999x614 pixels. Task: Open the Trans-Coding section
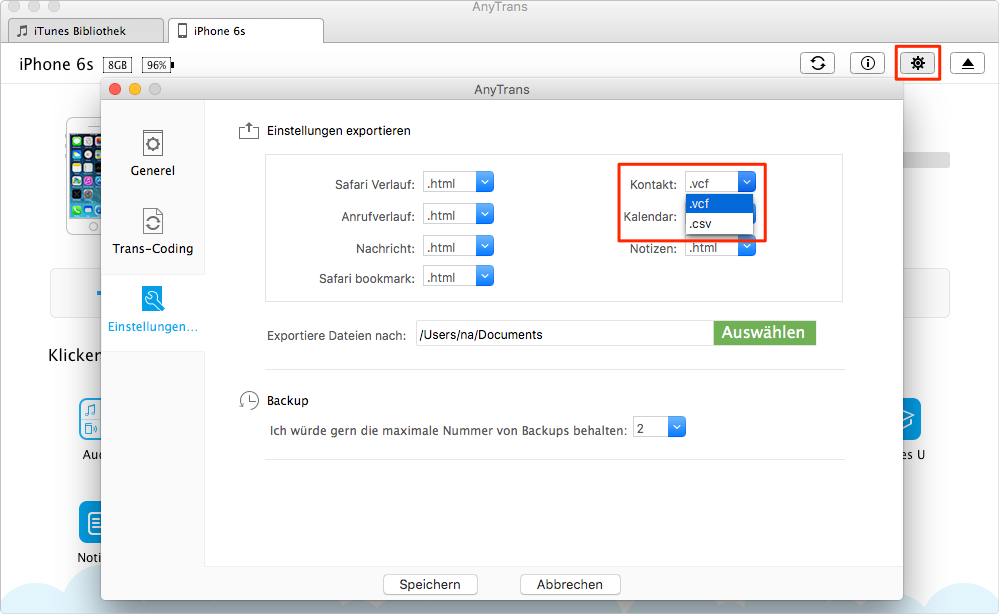[152, 232]
